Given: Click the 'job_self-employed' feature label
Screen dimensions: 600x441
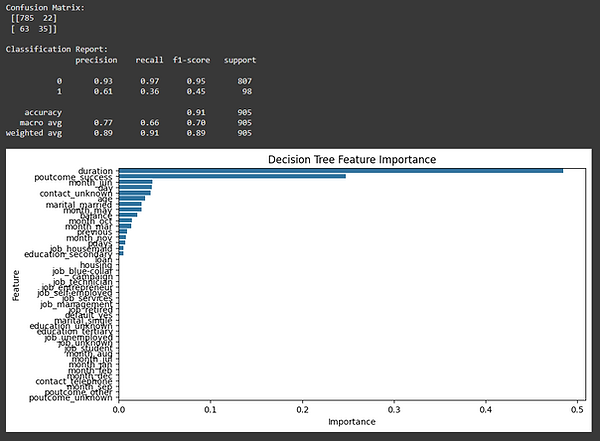Looking at the screenshot, I should point(75,293).
